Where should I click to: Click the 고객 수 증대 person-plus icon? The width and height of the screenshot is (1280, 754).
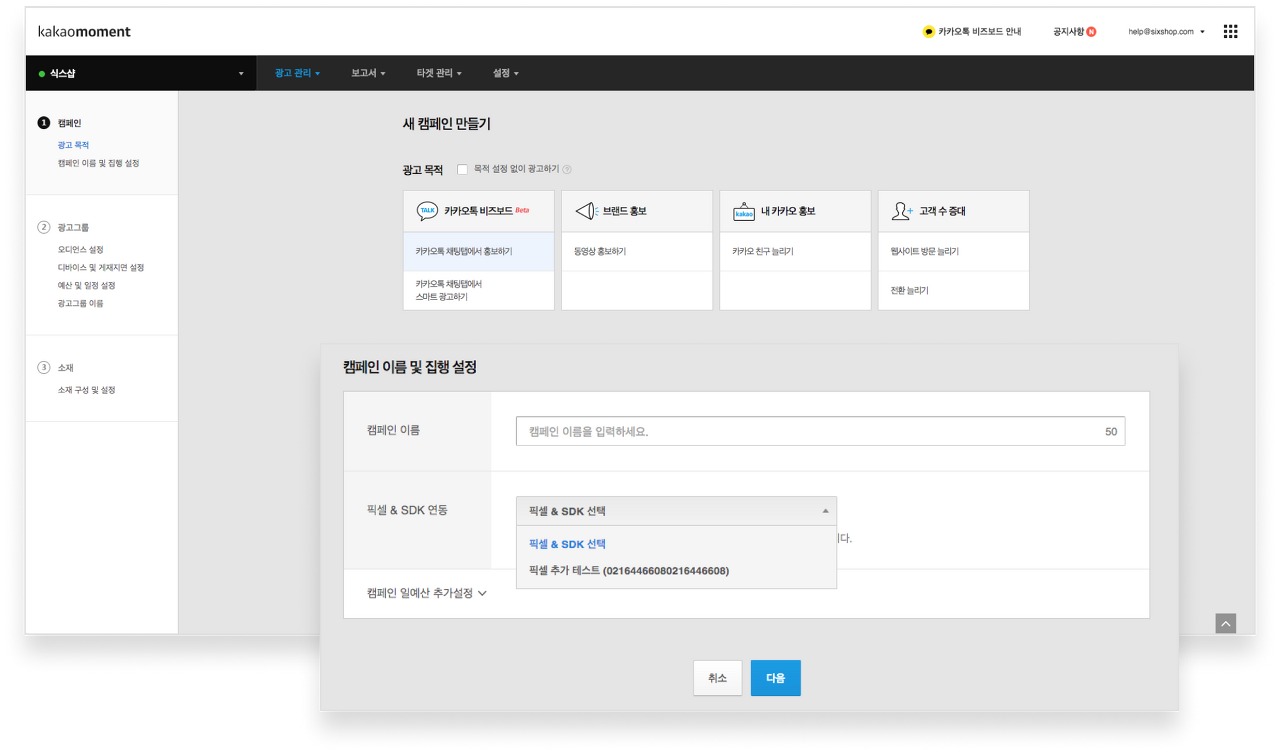[x=902, y=211]
